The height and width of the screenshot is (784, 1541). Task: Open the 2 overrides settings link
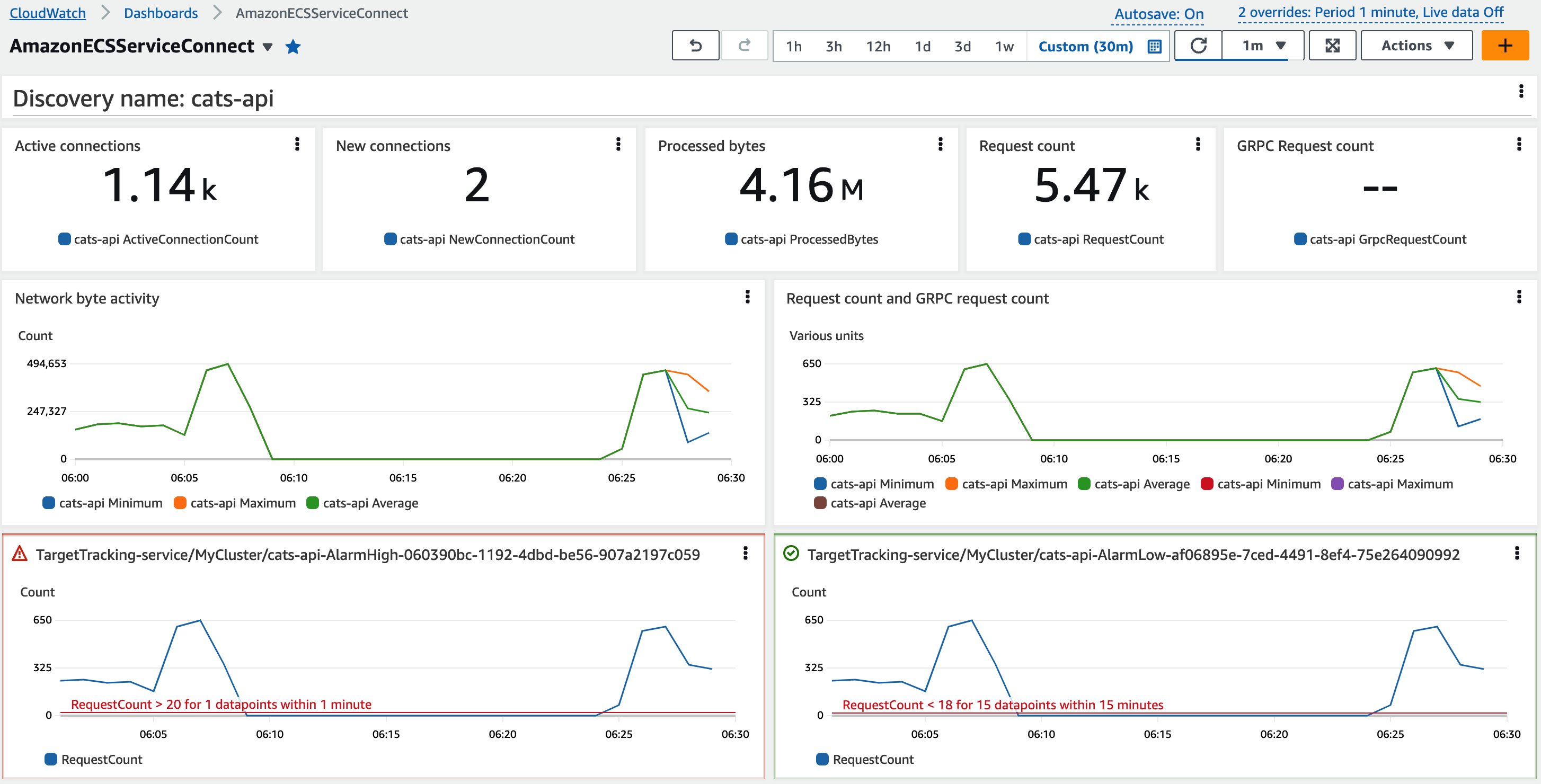pos(1370,13)
